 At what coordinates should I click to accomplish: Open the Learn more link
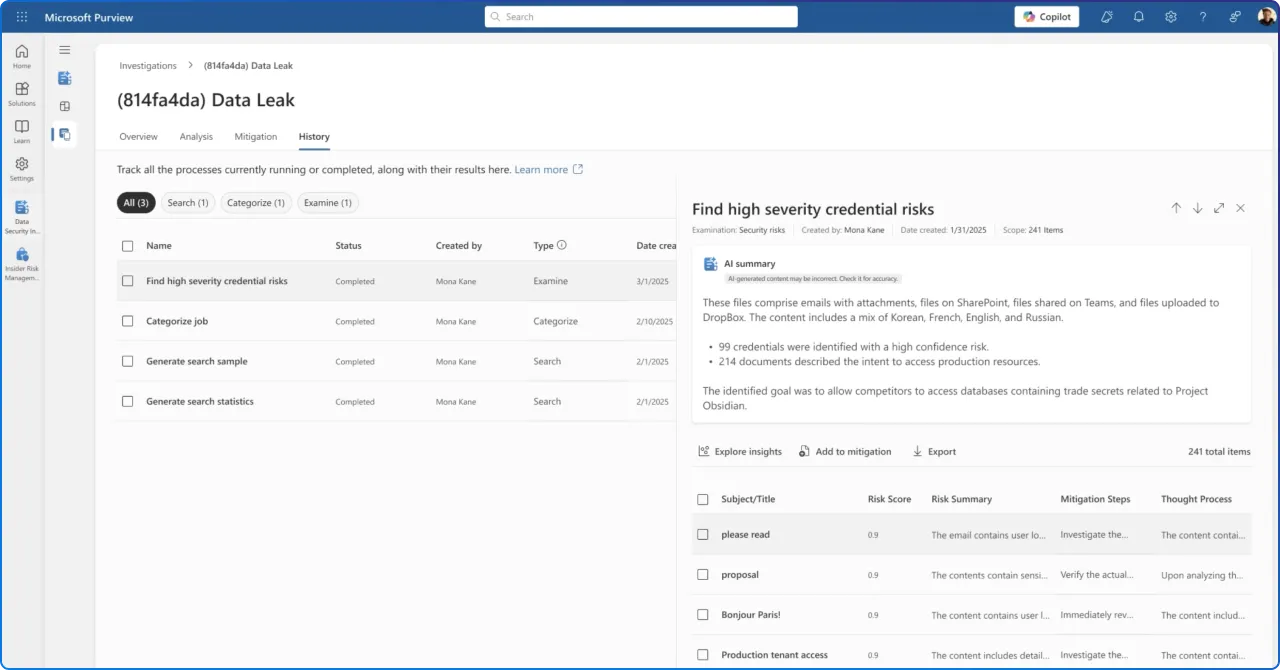click(548, 170)
